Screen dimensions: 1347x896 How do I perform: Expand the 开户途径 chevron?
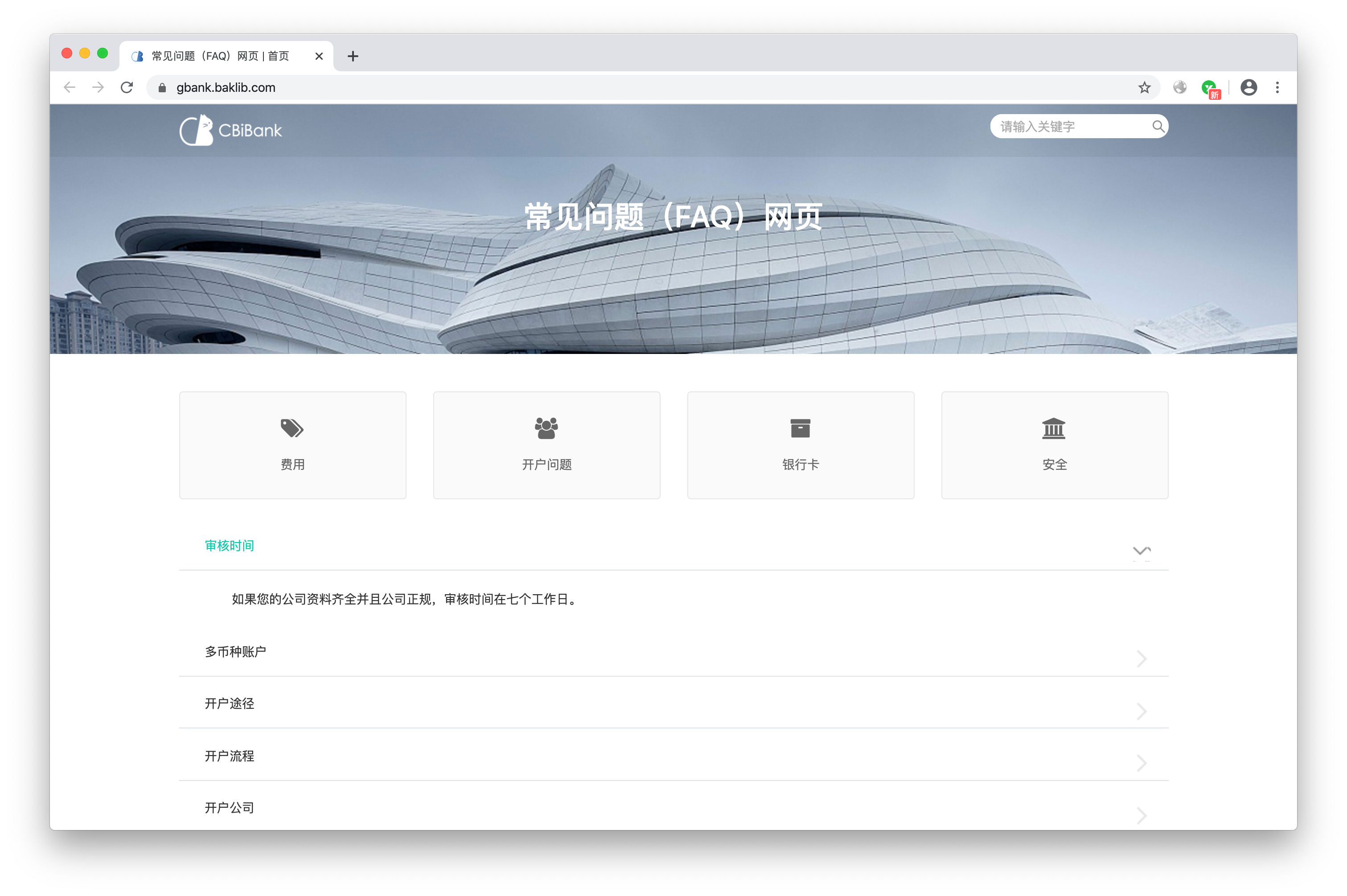coord(1142,711)
